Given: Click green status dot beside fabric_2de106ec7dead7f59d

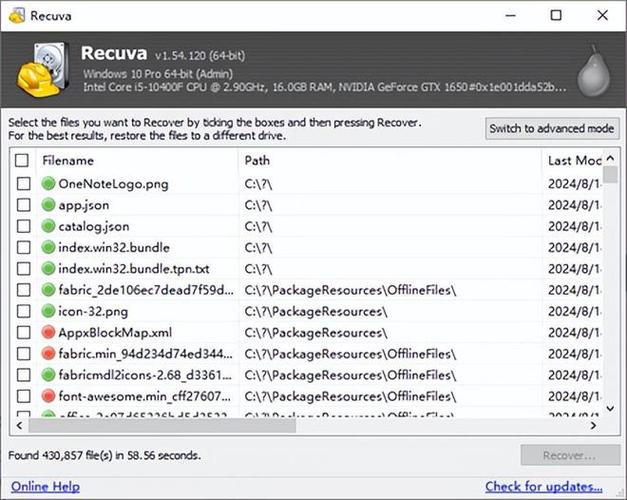Looking at the screenshot, I should 48,290.
